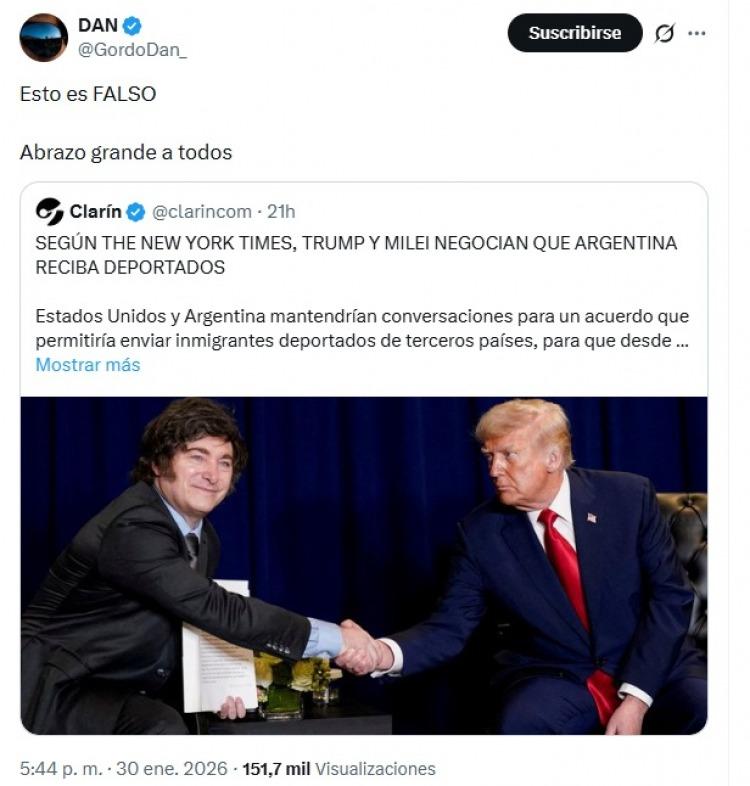Expand quoted tweet with Mostrar más
750x786 pixels.
88,364
